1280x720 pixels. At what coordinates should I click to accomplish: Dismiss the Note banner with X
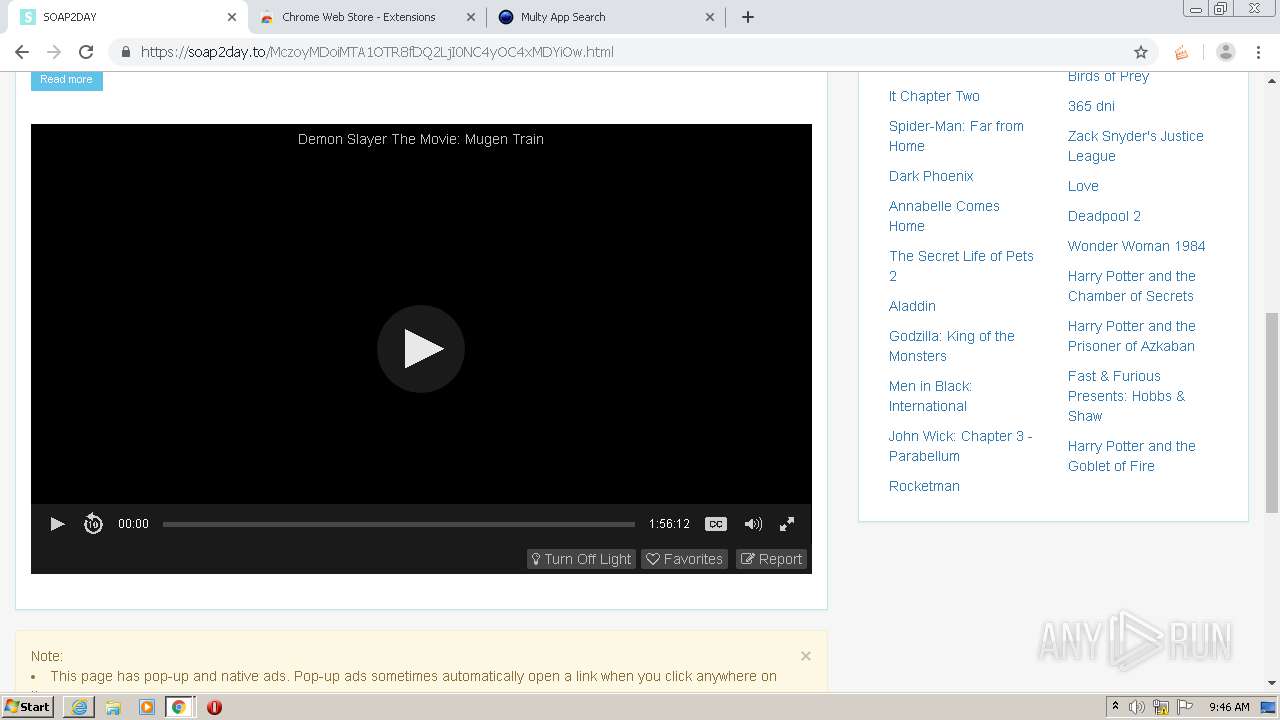coord(806,656)
